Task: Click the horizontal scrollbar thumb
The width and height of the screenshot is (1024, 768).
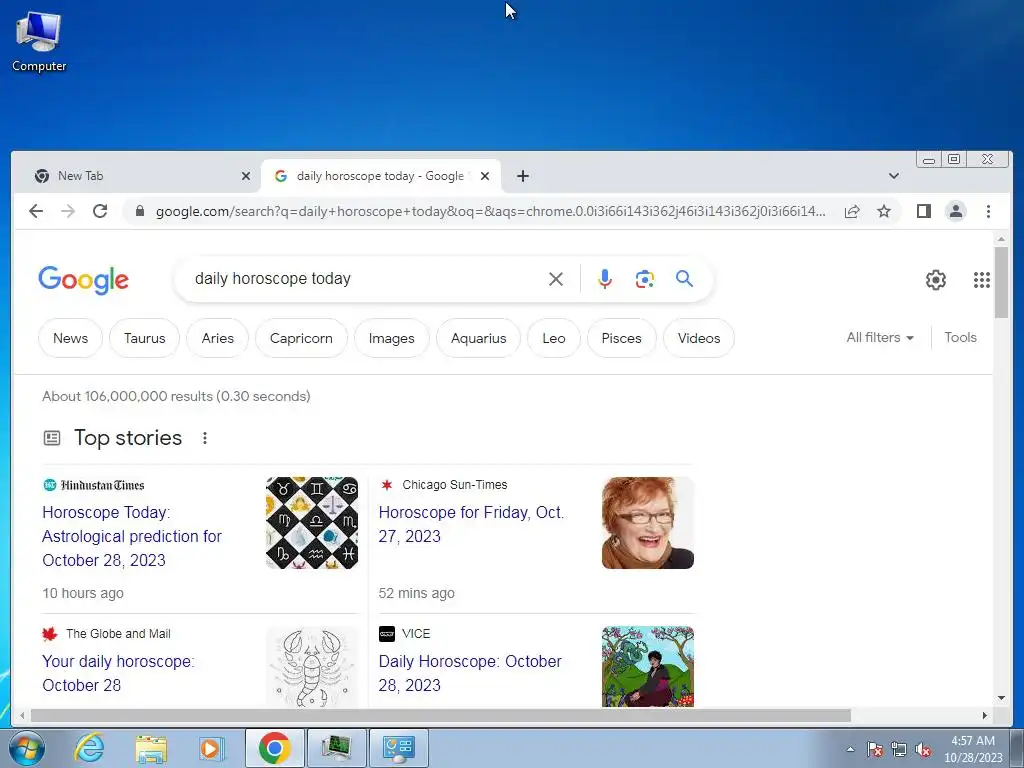Action: [x=441, y=716]
